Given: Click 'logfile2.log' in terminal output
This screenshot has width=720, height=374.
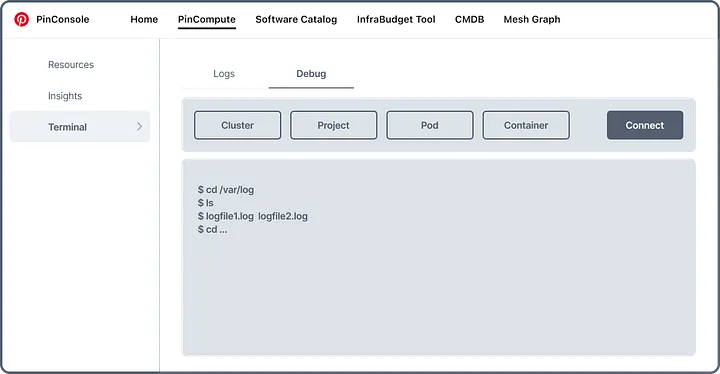Looking at the screenshot, I should (283, 216).
